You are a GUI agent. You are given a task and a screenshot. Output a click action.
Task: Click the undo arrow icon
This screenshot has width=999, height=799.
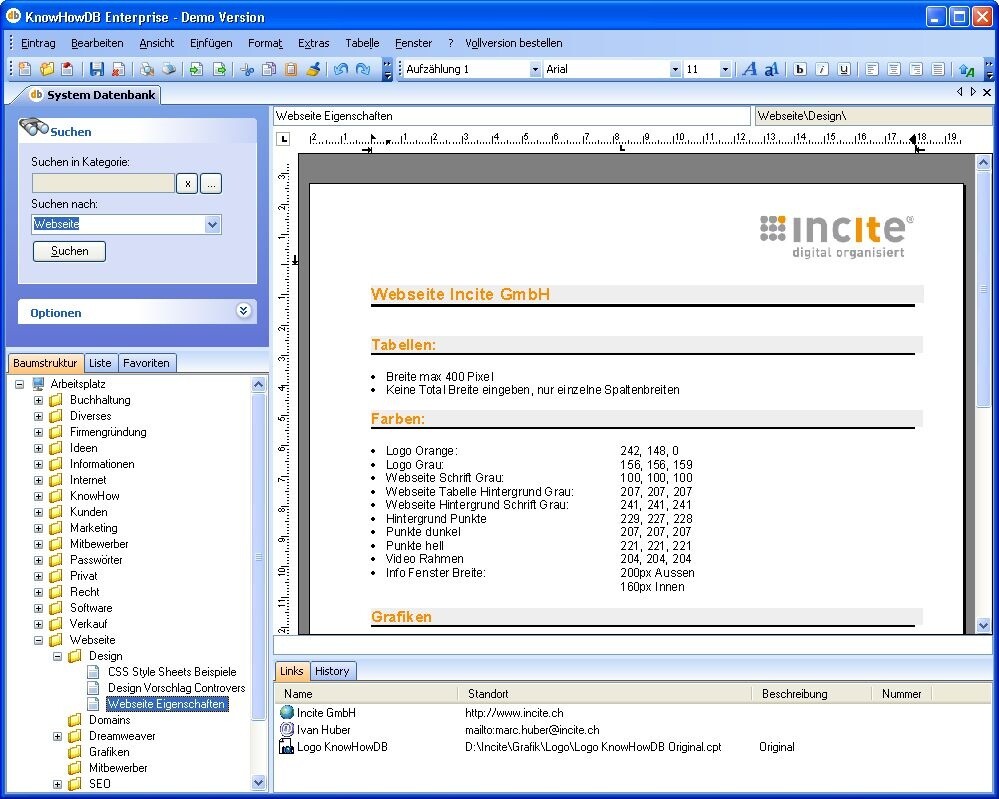(x=341, y=69)
